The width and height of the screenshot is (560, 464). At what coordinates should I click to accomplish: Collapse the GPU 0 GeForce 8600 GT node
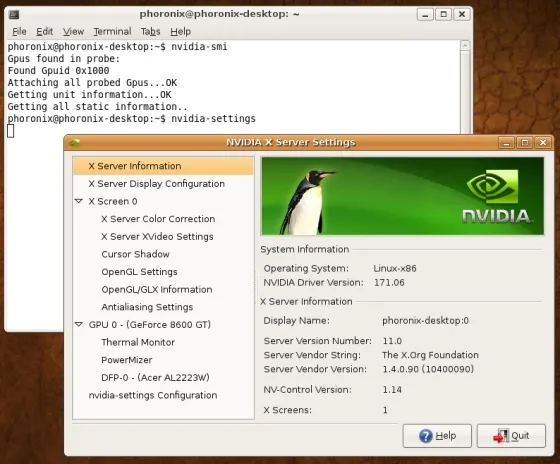(x=79, y=324)
